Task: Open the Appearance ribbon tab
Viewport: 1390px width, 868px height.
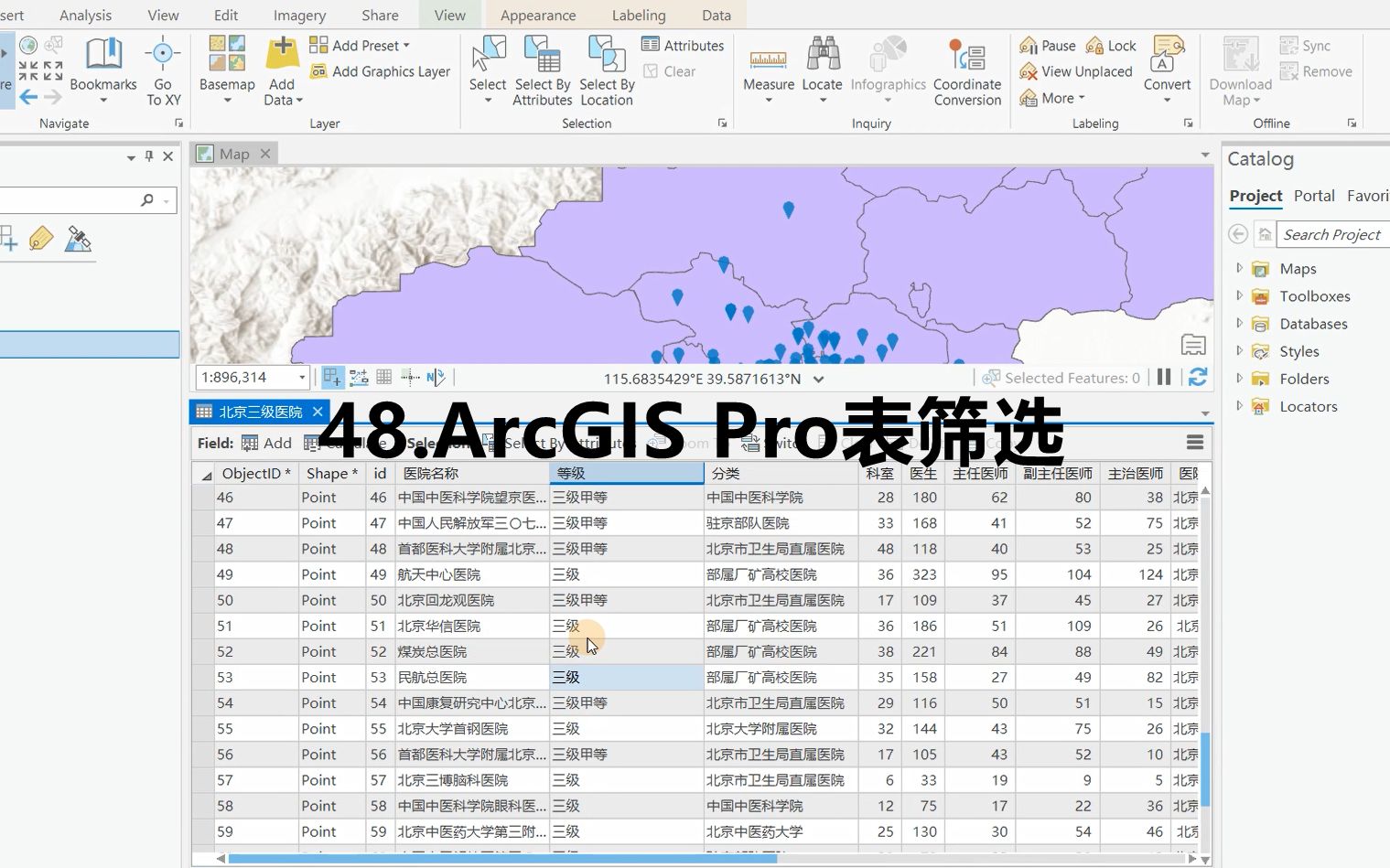Action: pyautogui.click(x=538, y=15)
